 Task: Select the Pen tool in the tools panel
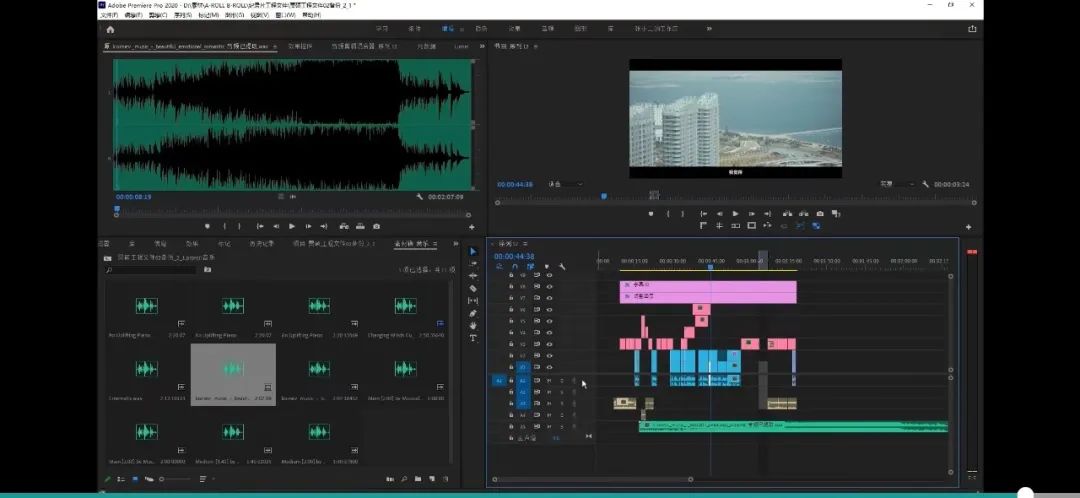(473, 313)
